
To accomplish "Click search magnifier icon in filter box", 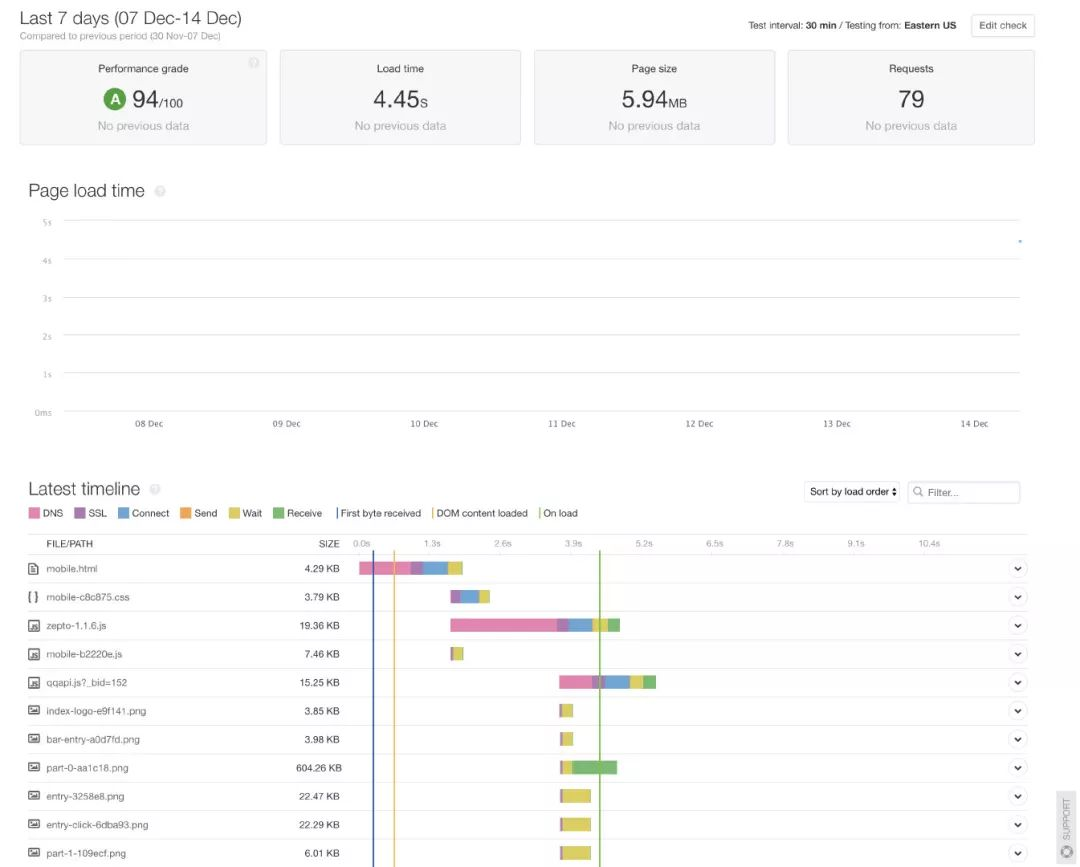I will tap(918, 492).
